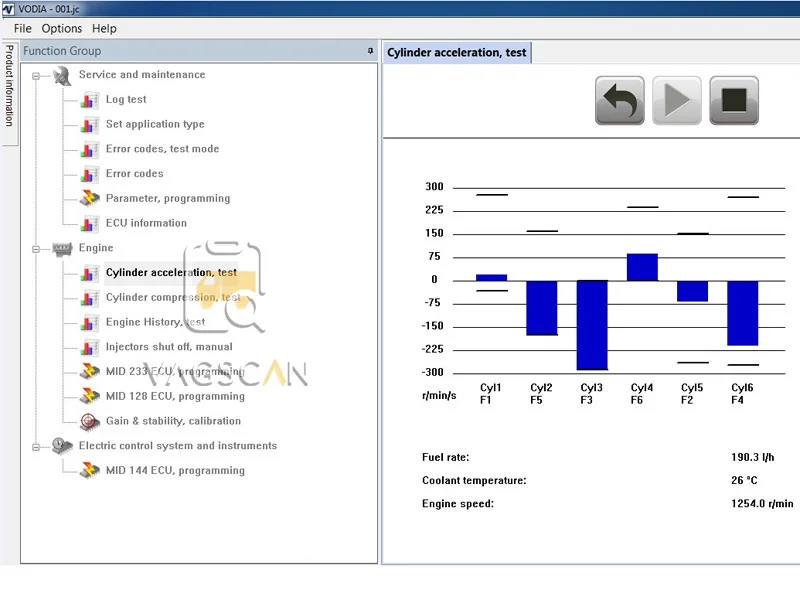Click the MID 144 ECU programming icon
Screen dimensions: 800x600
89,470
